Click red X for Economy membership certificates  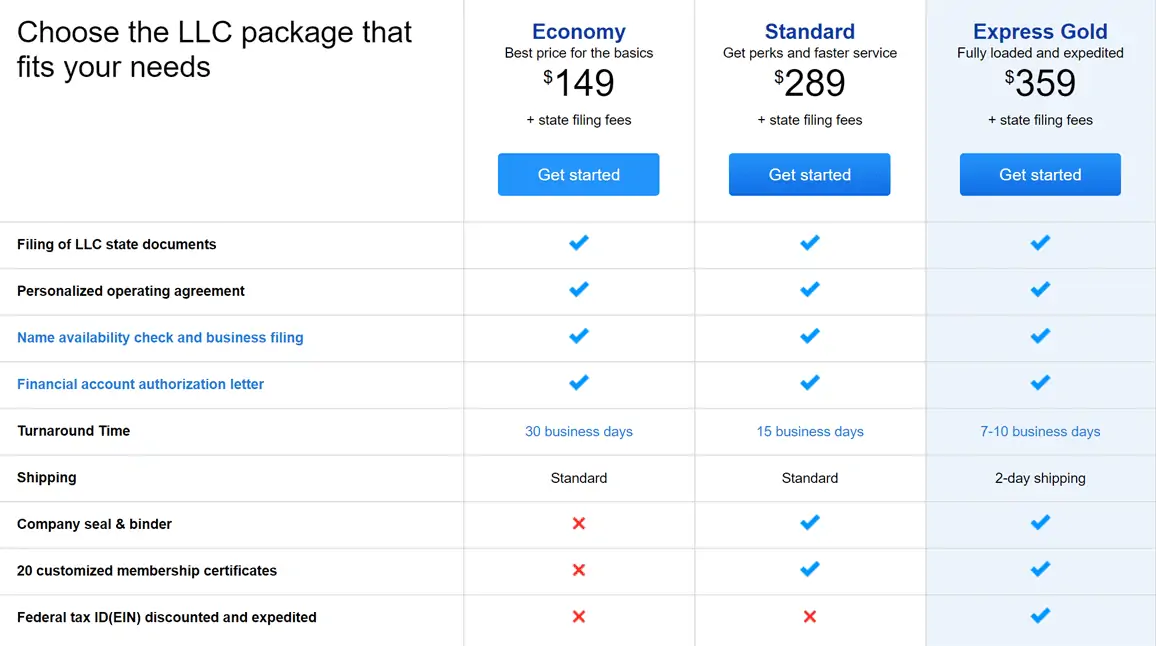[579, 570]
